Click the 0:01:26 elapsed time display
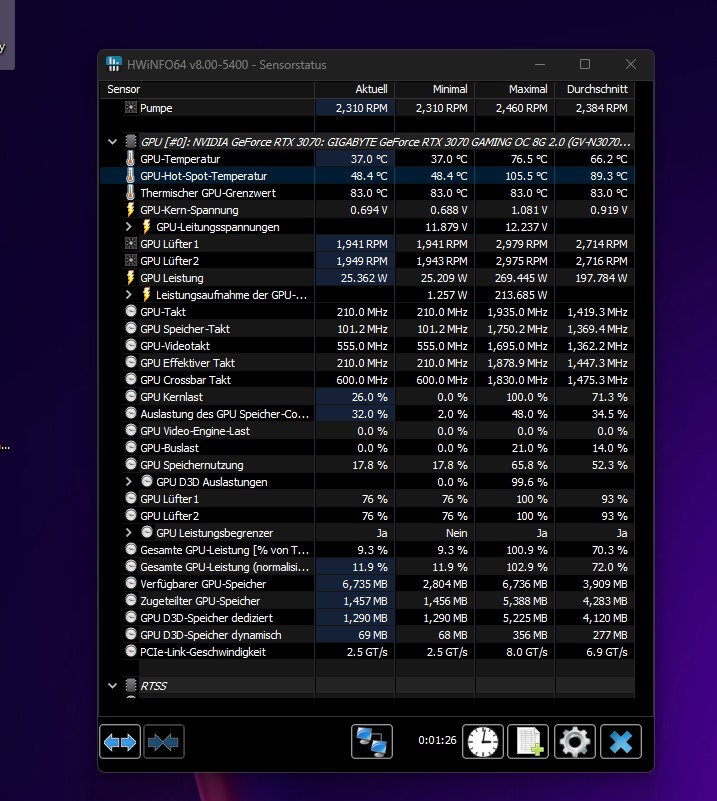The height and width of the screenshot is (801, 717). pos(437,740)
